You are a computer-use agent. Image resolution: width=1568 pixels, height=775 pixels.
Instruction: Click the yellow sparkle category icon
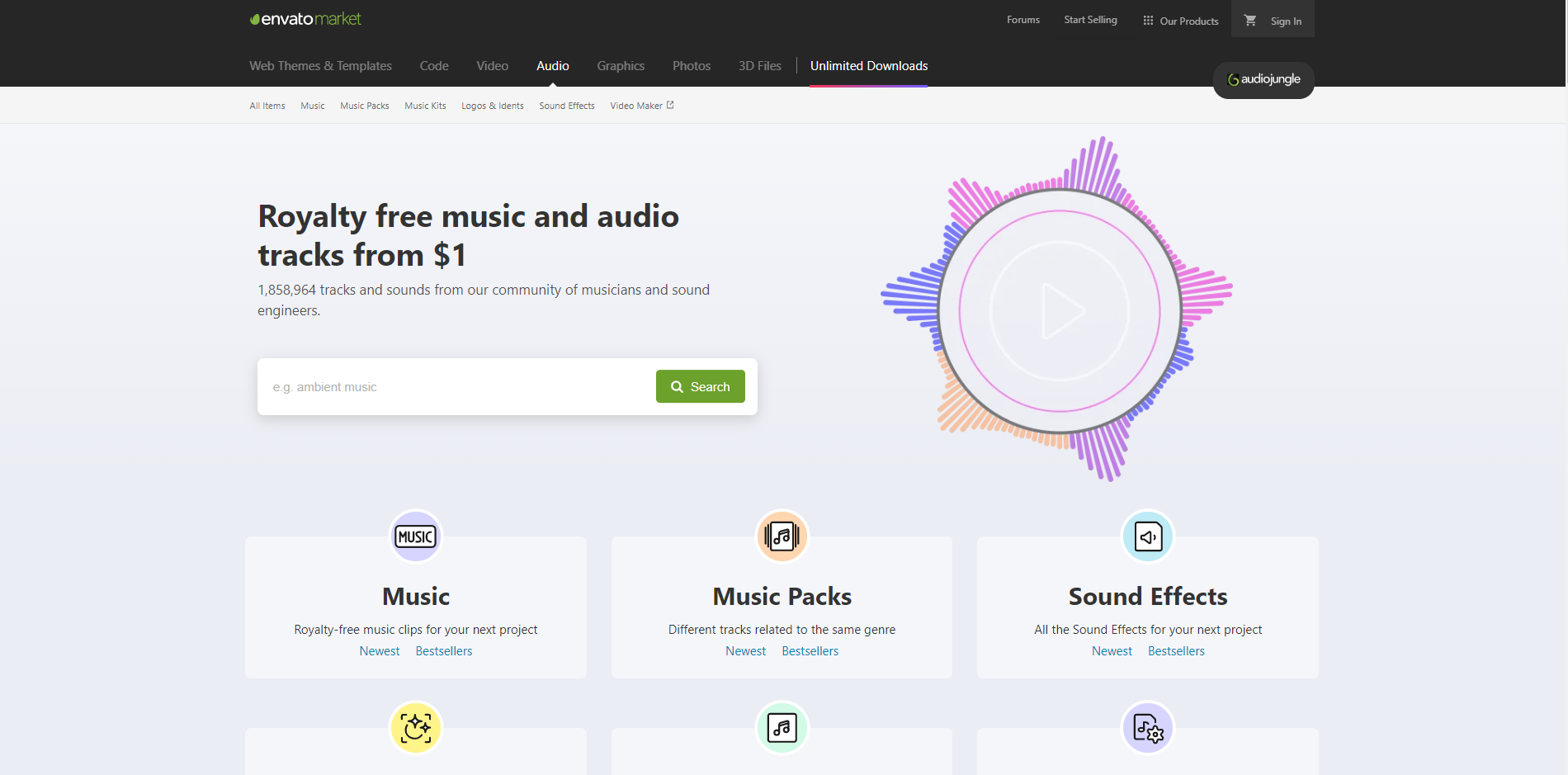coord(416,728)
